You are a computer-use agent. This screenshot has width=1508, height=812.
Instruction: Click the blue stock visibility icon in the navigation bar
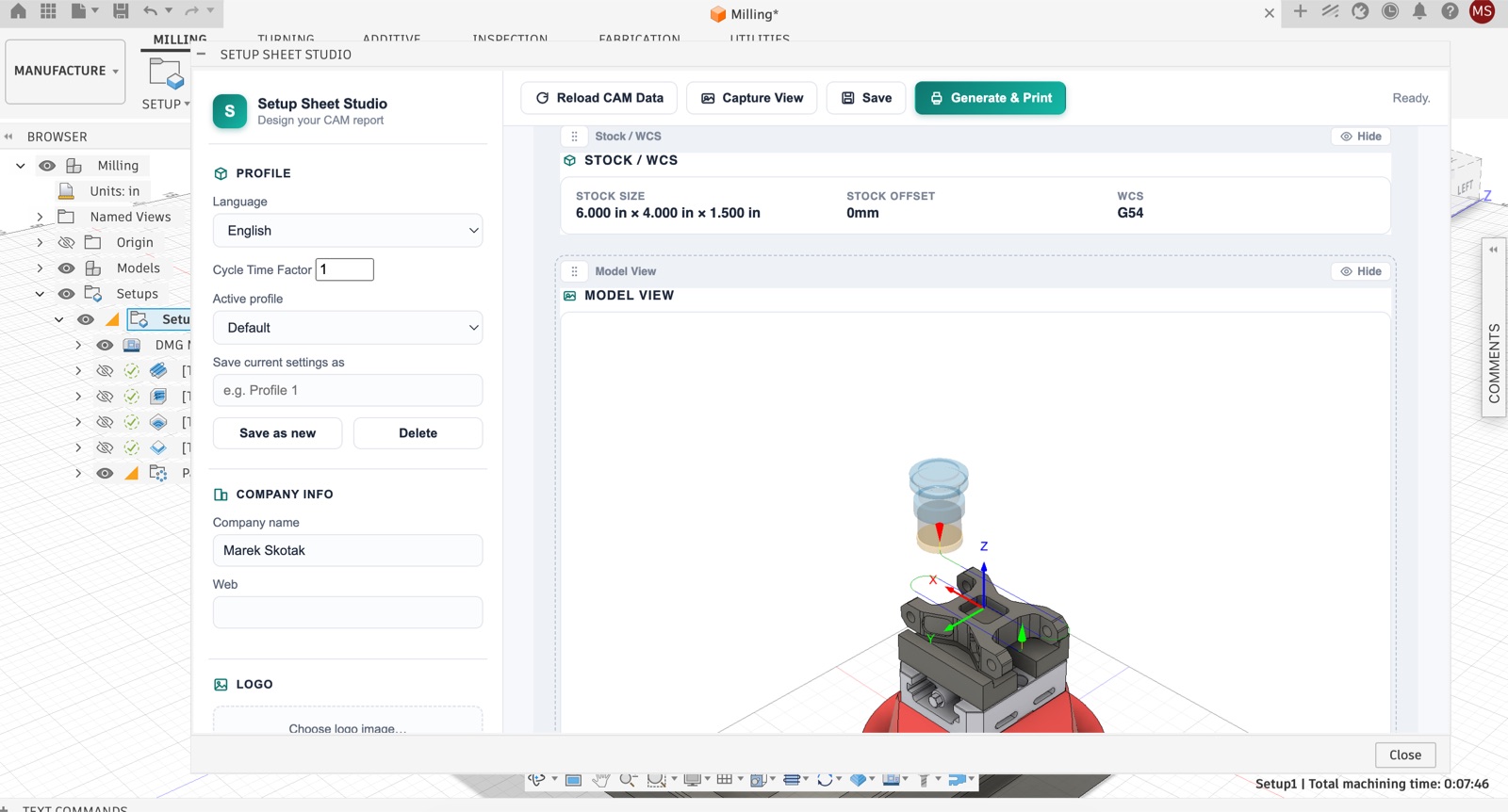[858, 779]
